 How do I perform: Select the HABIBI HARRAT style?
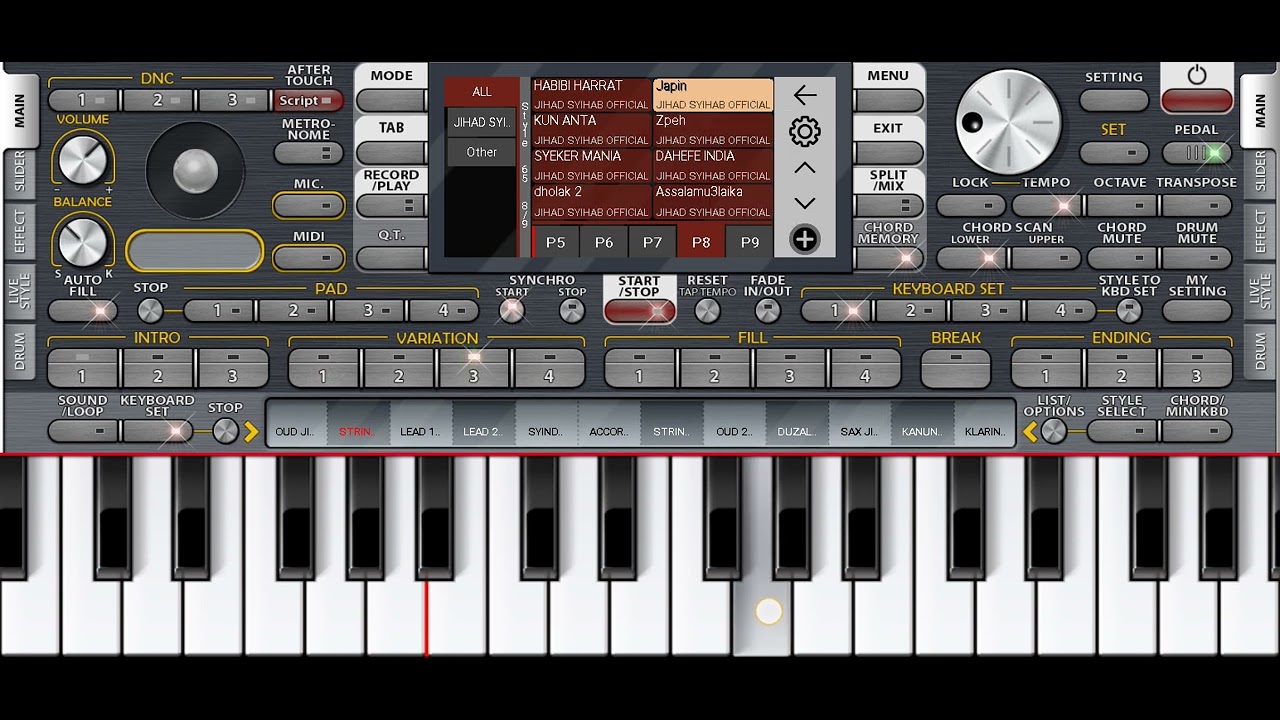click(592, 96)
